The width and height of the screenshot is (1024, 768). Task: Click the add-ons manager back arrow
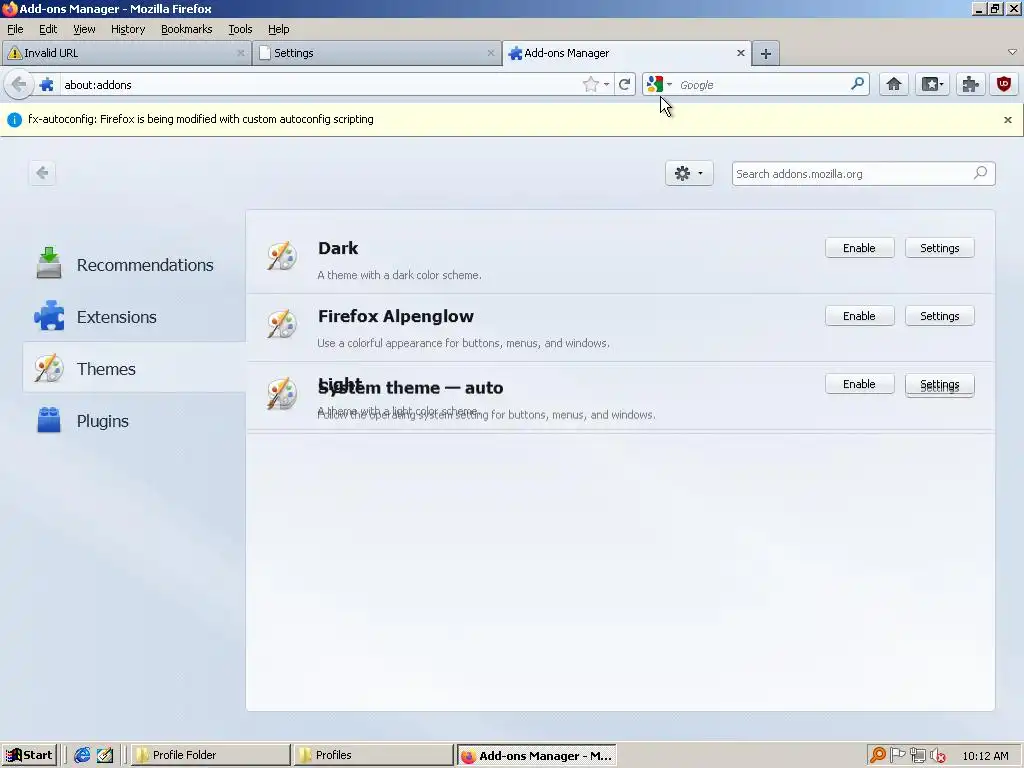(x=42, y=173)
